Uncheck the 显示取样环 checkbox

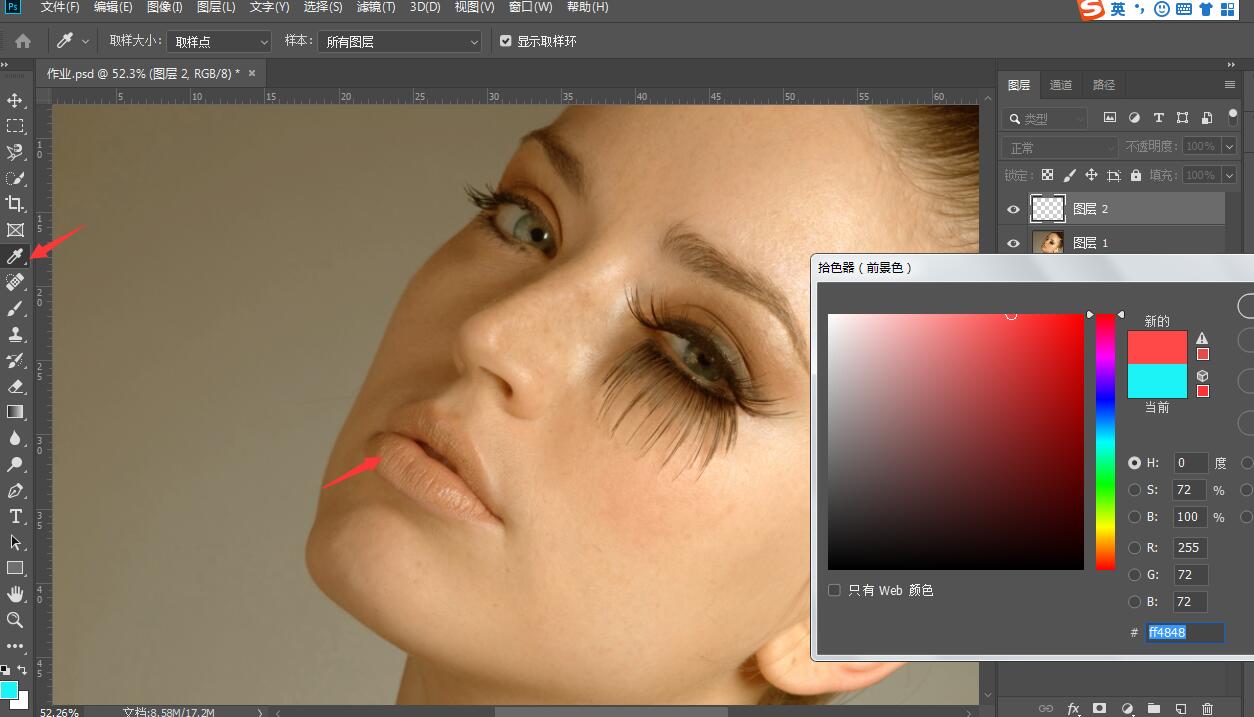506,41
